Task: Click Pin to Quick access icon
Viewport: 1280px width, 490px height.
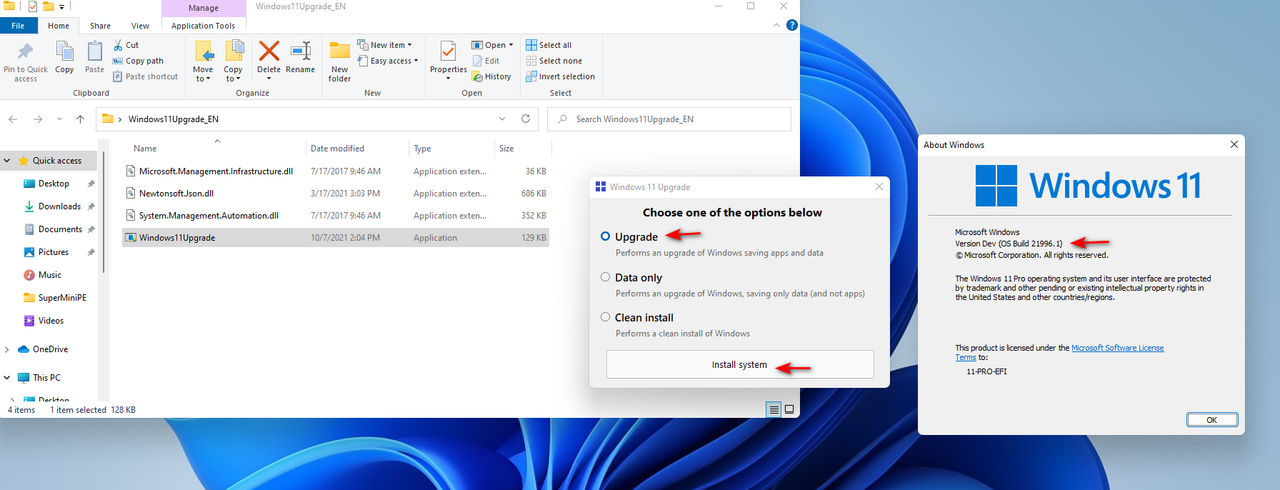Action: coord(25,61)
